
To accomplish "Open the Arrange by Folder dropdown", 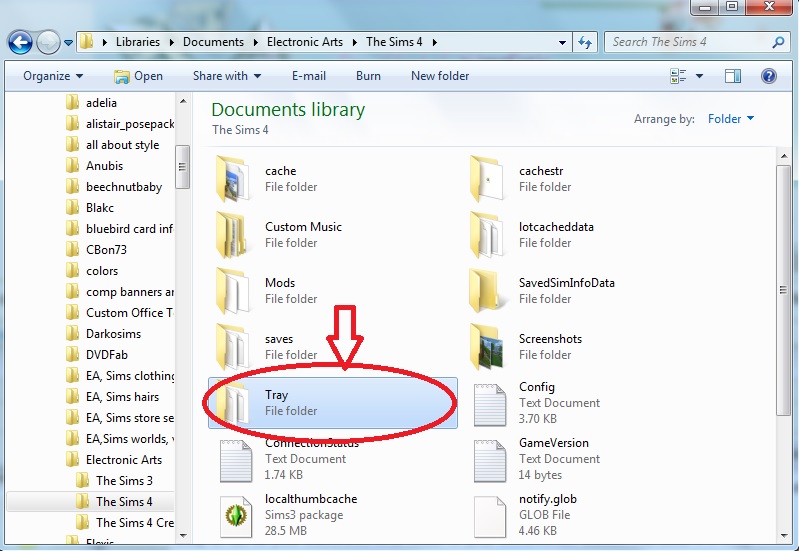I will click(x=731, y=119).
